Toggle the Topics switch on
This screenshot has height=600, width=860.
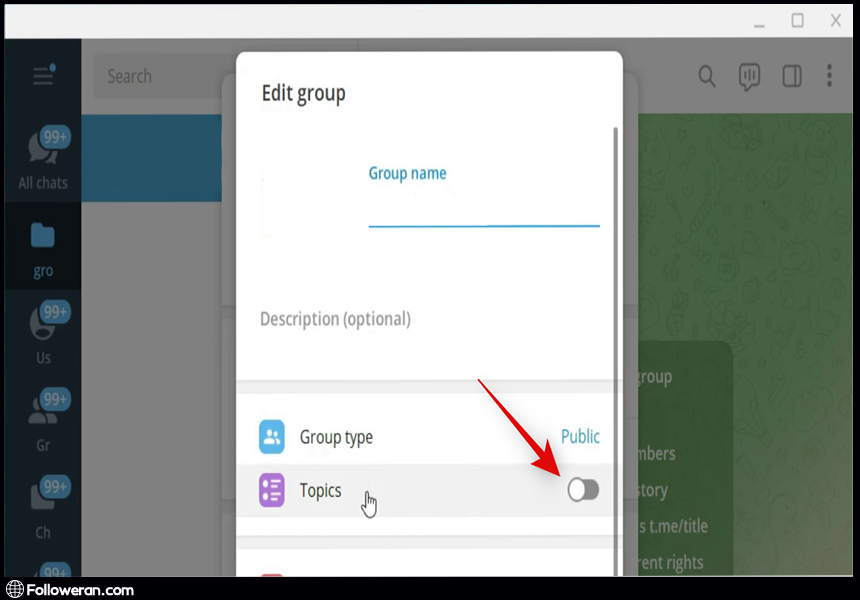[583, 490]
